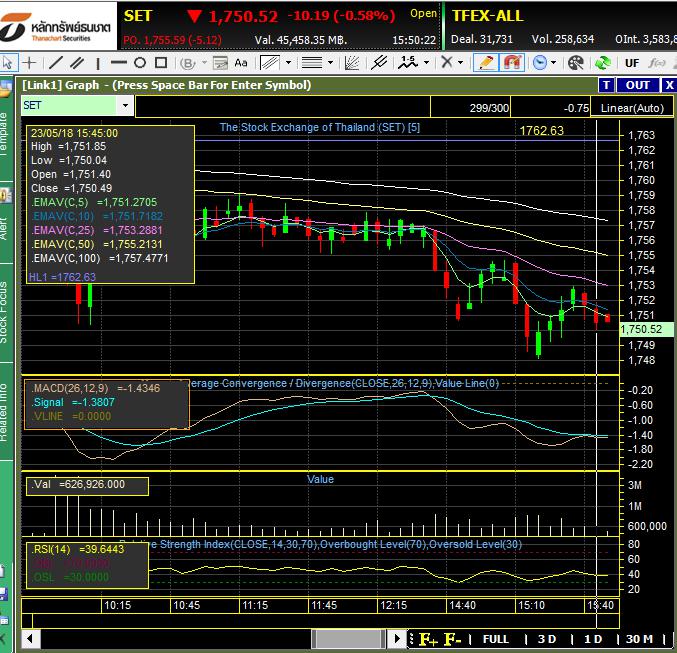Switch chart range to FULL

495,639
